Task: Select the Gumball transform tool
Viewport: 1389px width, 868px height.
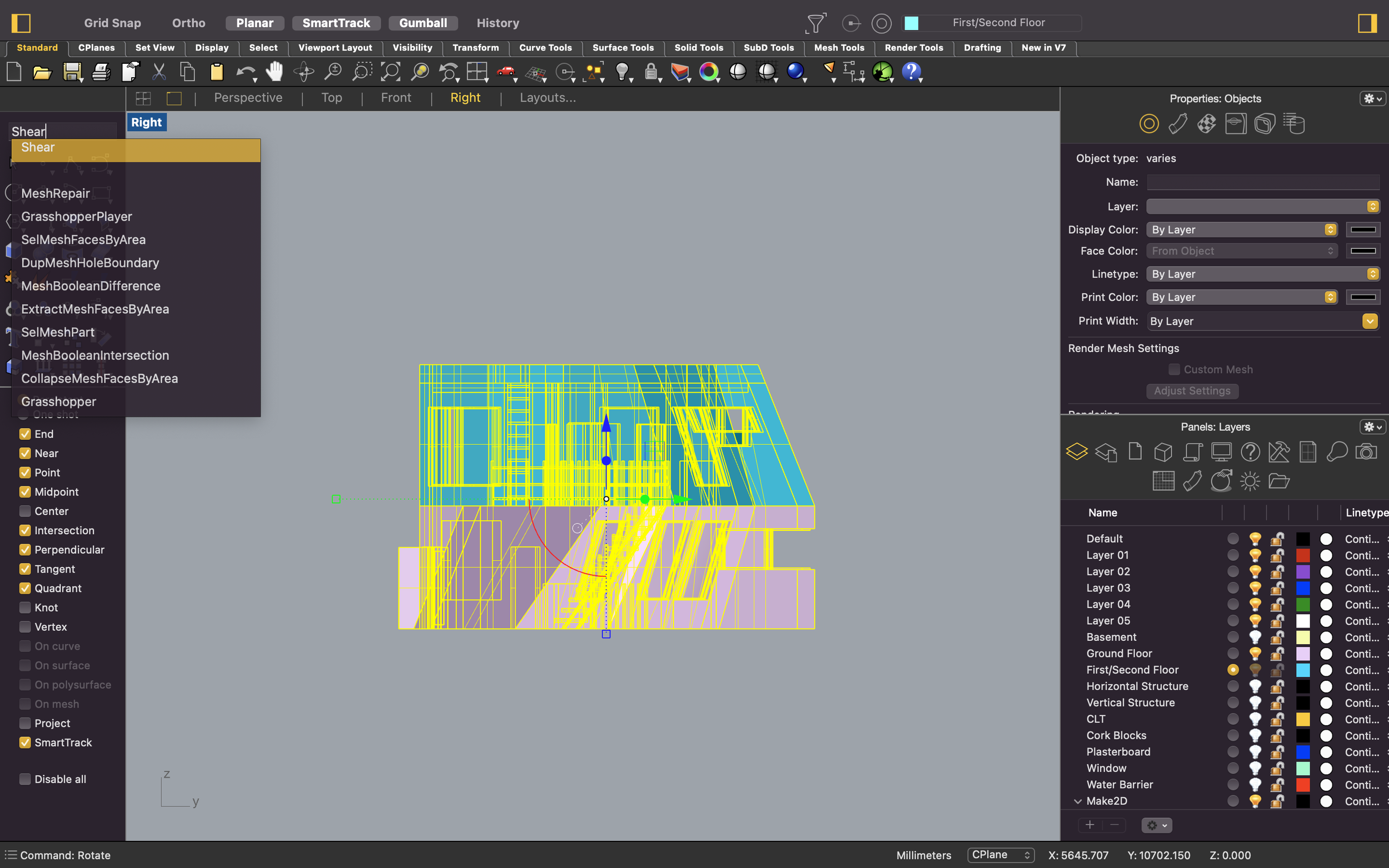Action: click(x=422, y=23)
